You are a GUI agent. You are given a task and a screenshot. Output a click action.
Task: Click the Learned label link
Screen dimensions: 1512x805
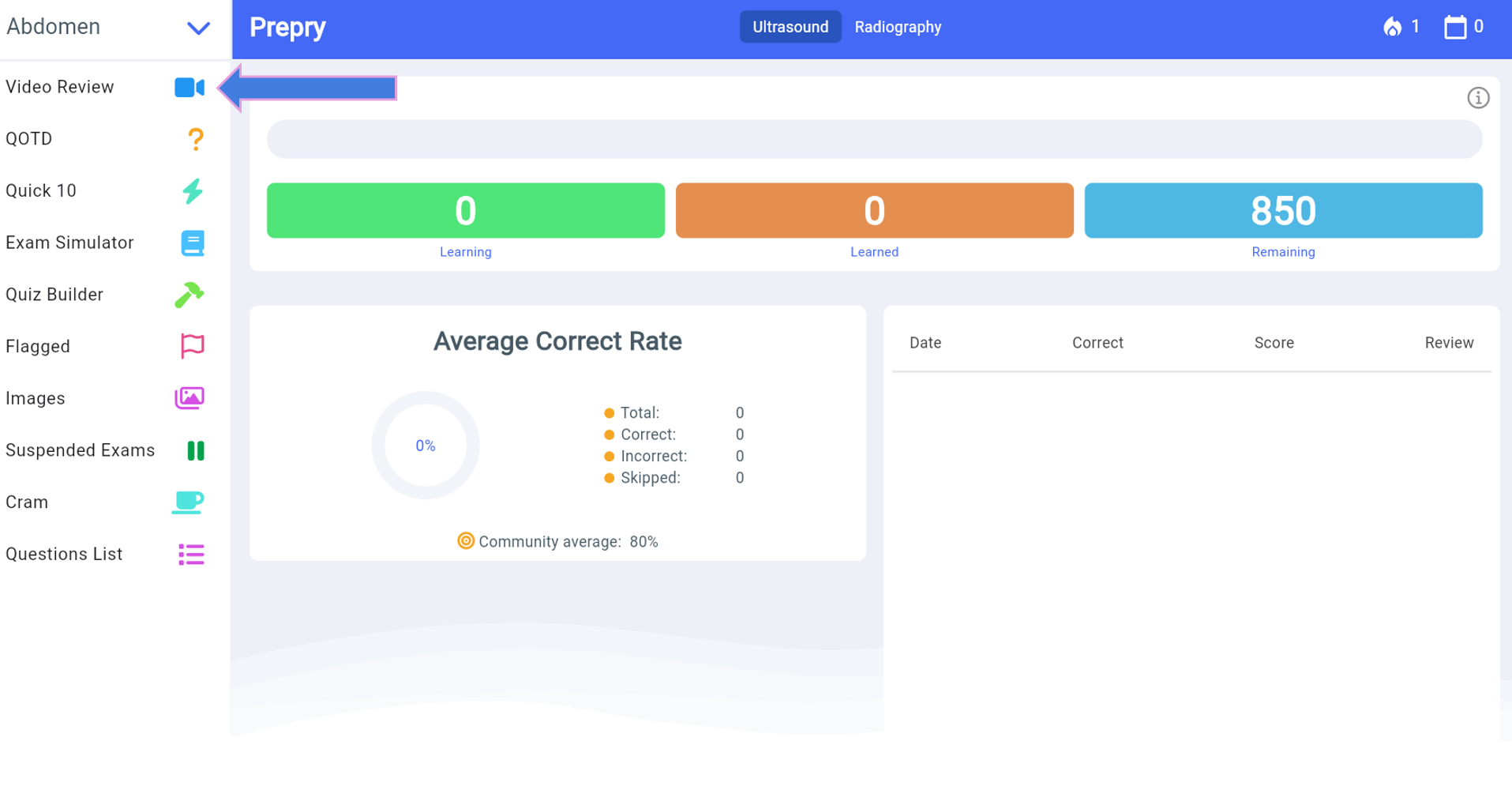(874, 252)
